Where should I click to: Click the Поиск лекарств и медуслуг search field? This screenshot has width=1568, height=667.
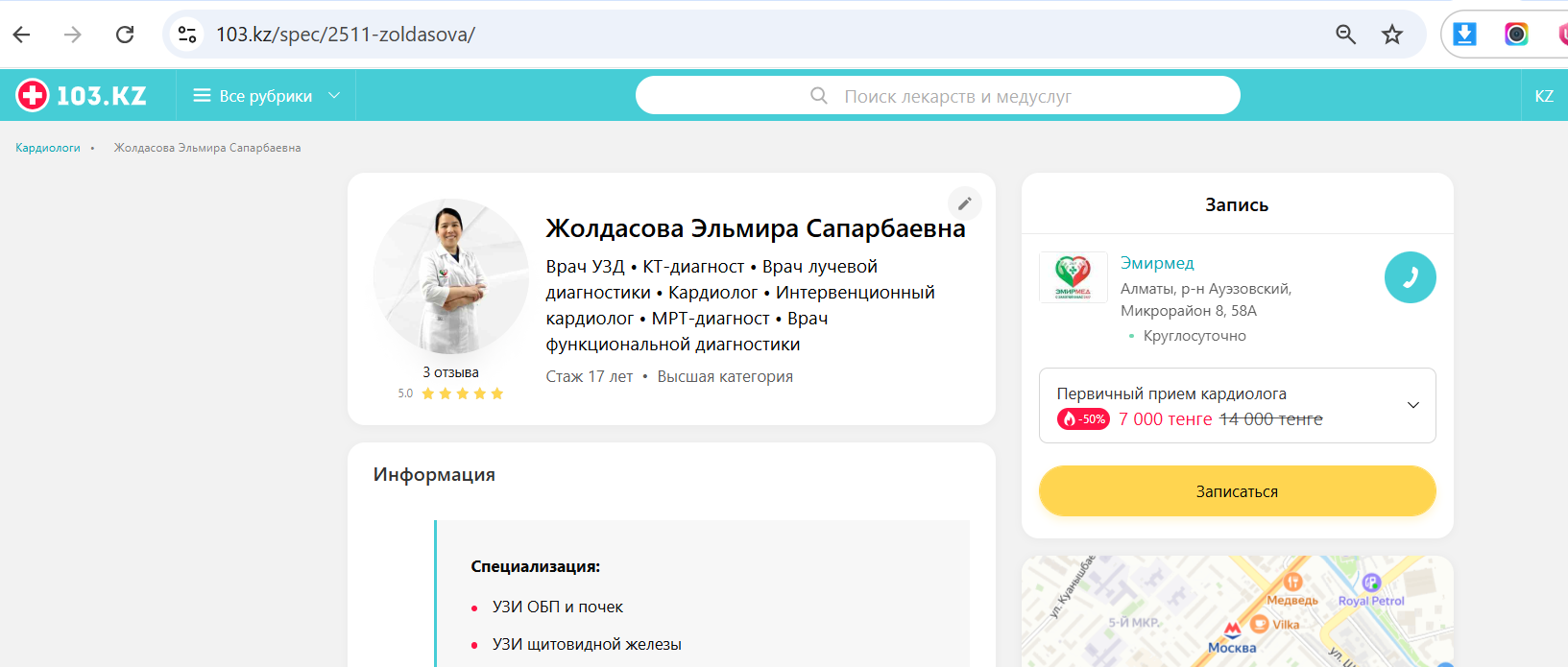coord(938,96)
